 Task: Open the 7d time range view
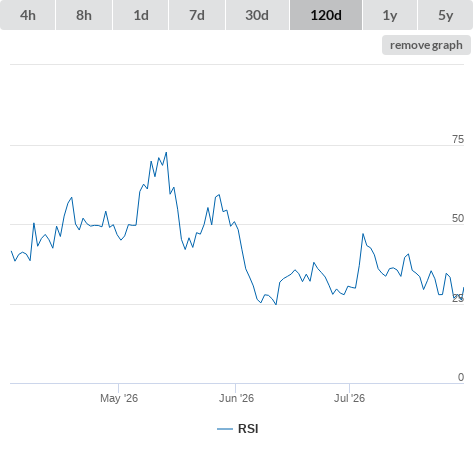(x=197, y=15)
